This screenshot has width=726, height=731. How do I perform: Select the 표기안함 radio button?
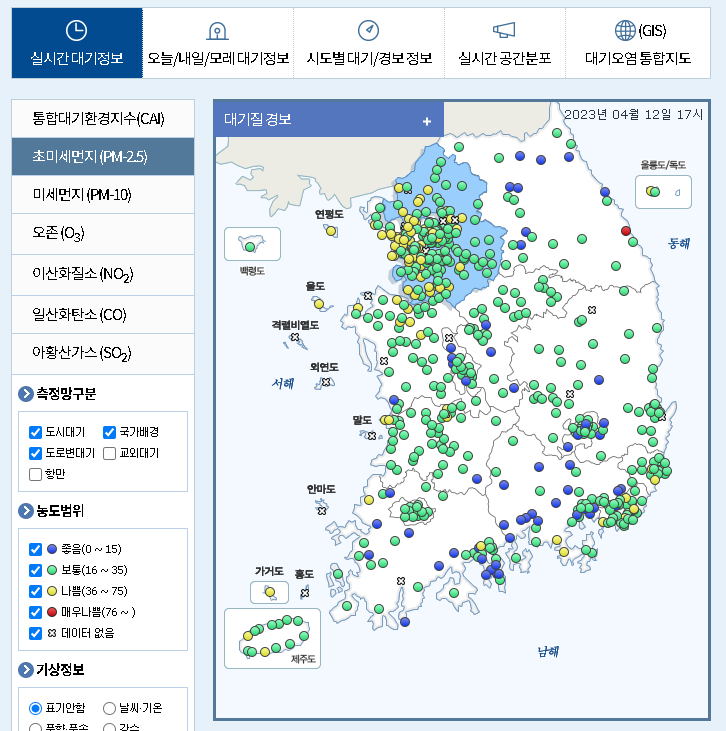[35, 708]
